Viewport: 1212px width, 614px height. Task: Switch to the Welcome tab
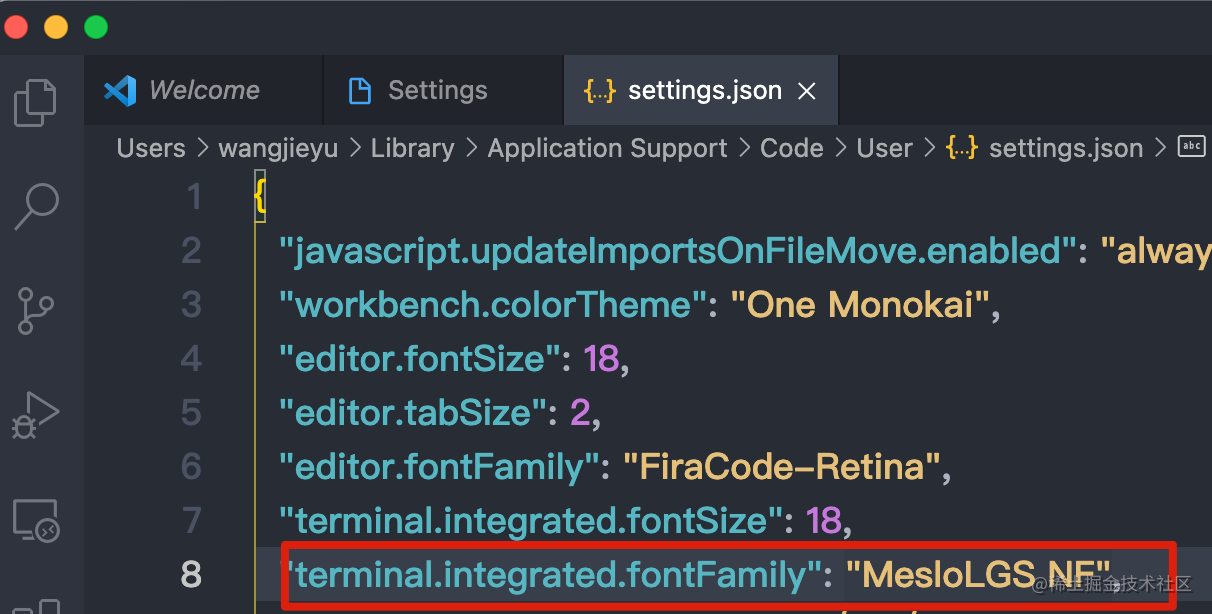pyautogui.click(x=204, y=90)
